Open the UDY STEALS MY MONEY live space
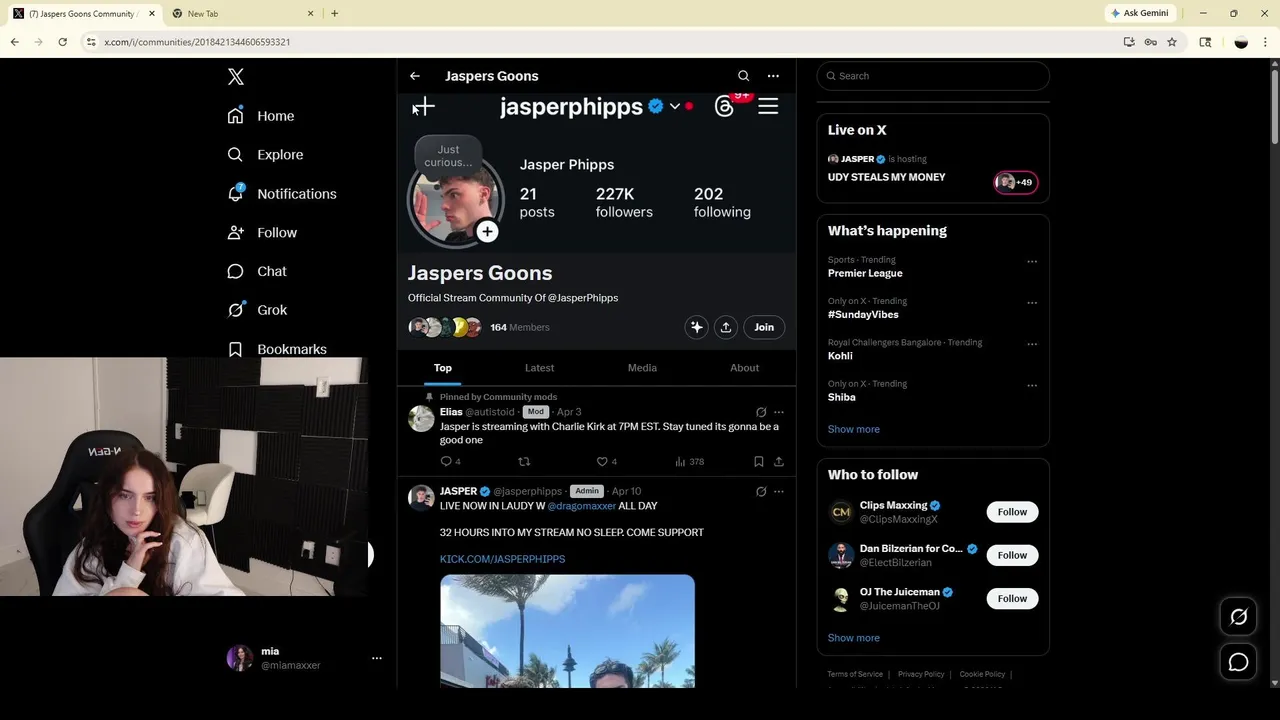The height and width of the screenshot is (720, 1280). point(886,177)
